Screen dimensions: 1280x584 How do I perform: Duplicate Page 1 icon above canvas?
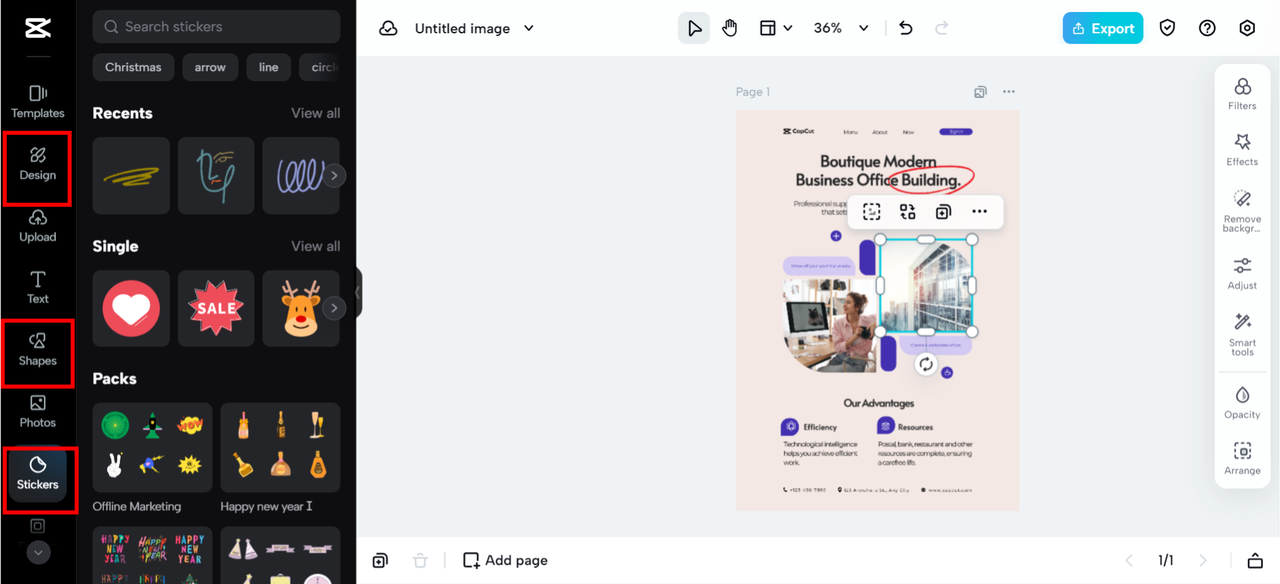pyautogui.click(x=980, y=92)
